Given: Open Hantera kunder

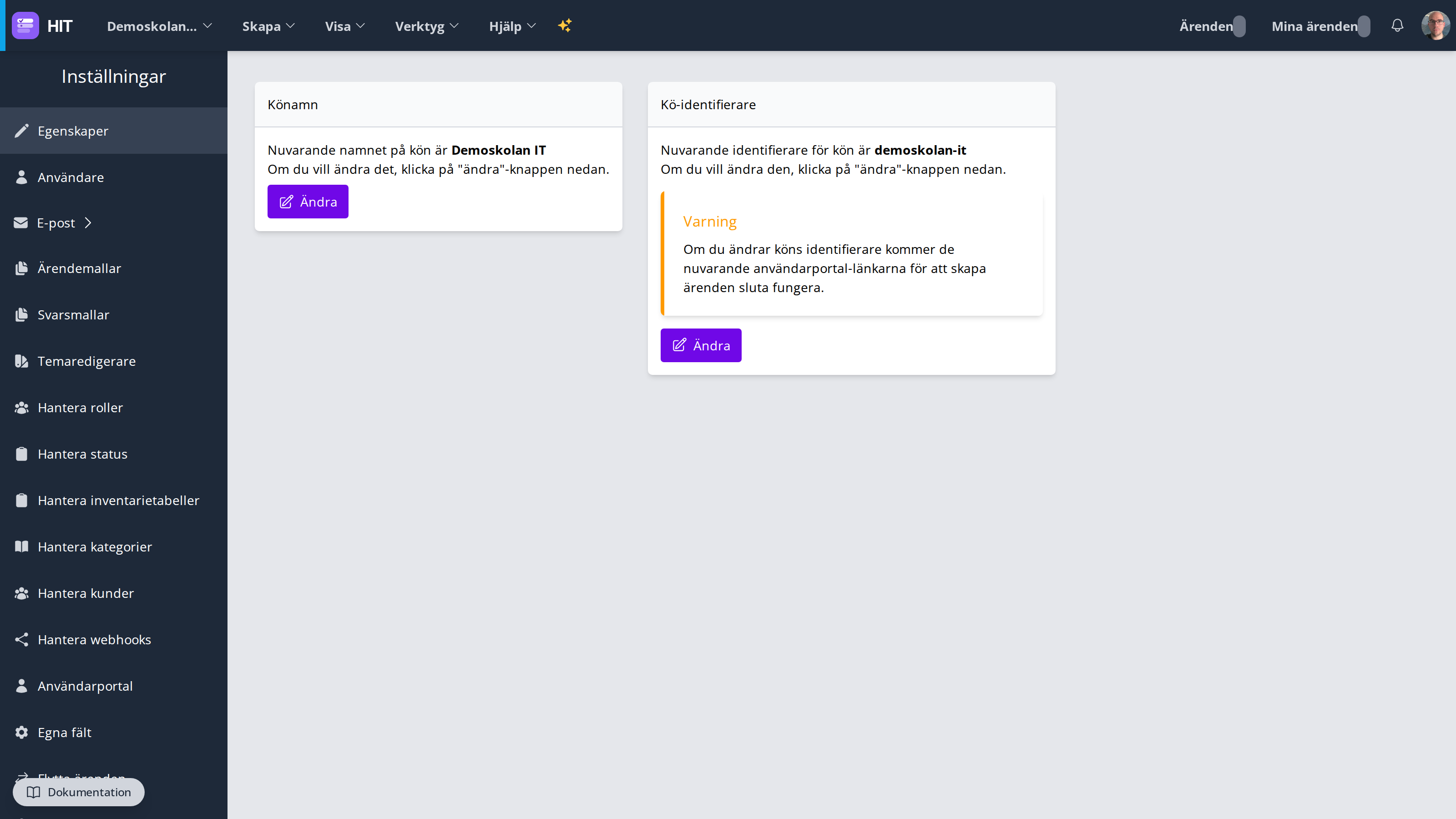Looking at the screenshot, I should pyautogui.click(x=114, y=593).
